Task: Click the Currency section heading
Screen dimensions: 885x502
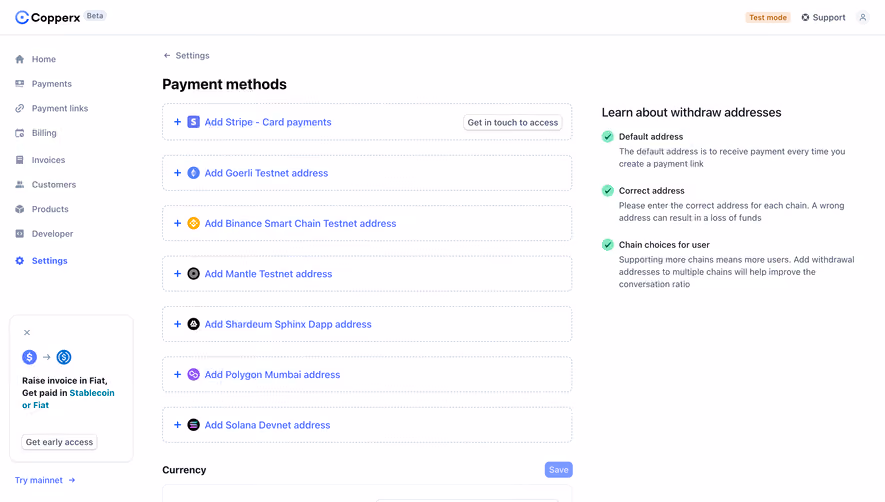Action: [184, 470]
